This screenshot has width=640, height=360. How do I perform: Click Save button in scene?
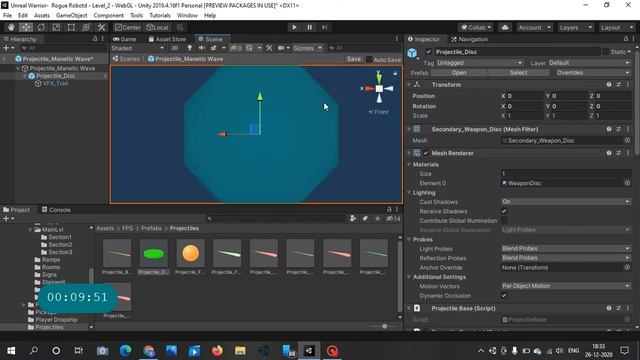point(353,59)
